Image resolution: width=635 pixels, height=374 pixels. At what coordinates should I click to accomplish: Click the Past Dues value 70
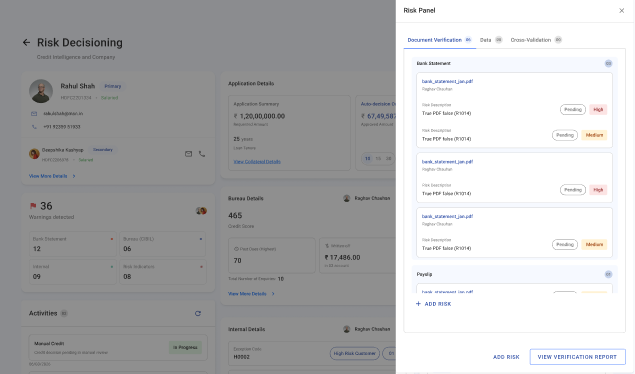pos(237,261)
